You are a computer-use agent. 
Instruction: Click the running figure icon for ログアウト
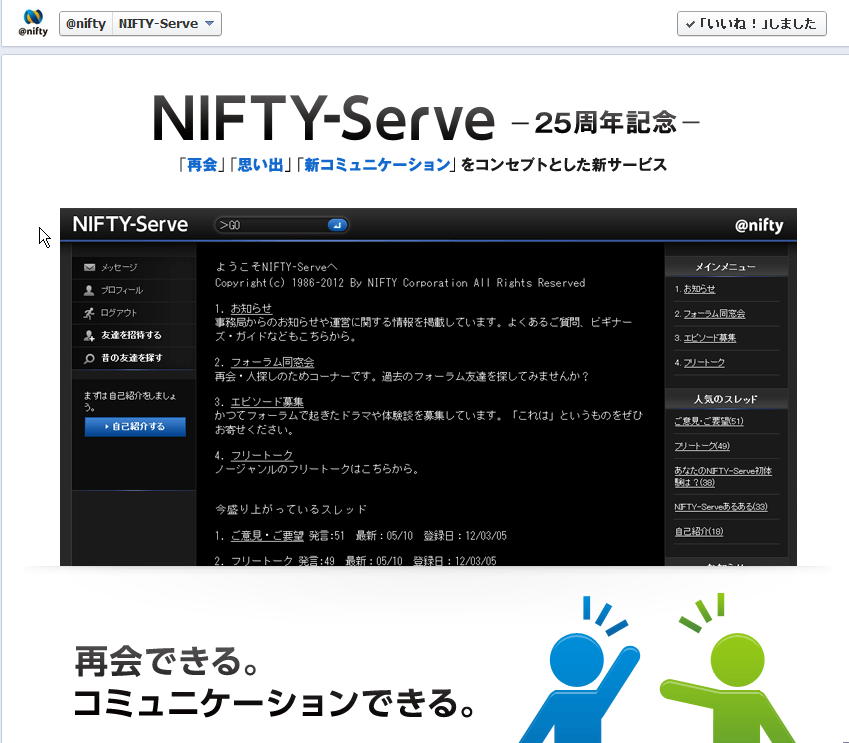pos(90,313)
